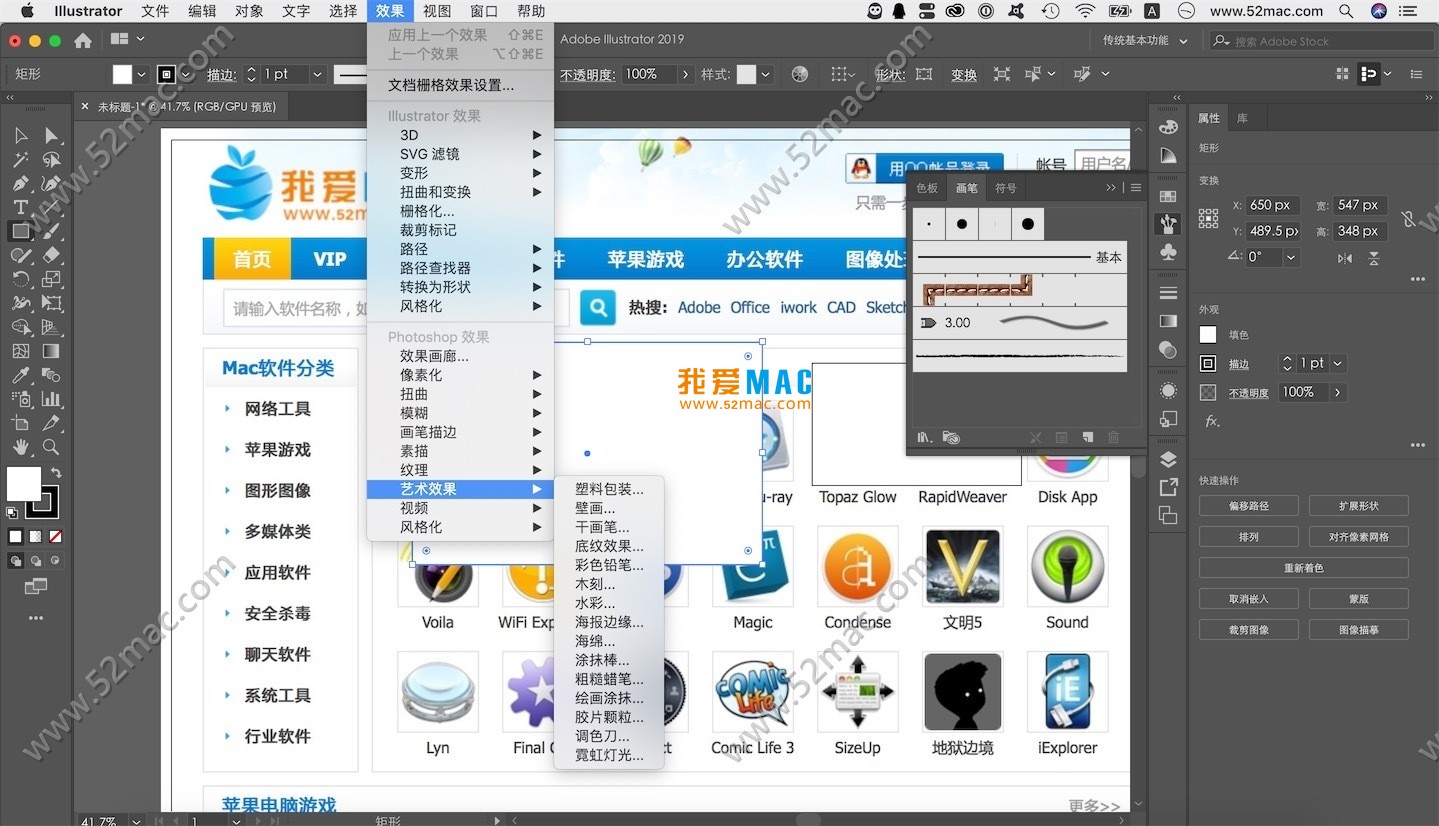Click the 重新着色 button
Screen dimensions: 1439x826
[x=1303, y=568]
